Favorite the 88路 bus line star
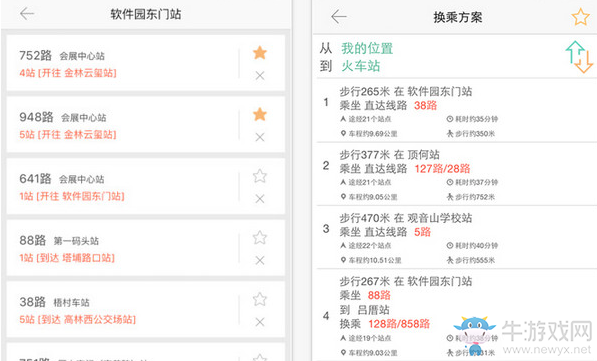This screenshot has width=597, height=361. point(260,238)
